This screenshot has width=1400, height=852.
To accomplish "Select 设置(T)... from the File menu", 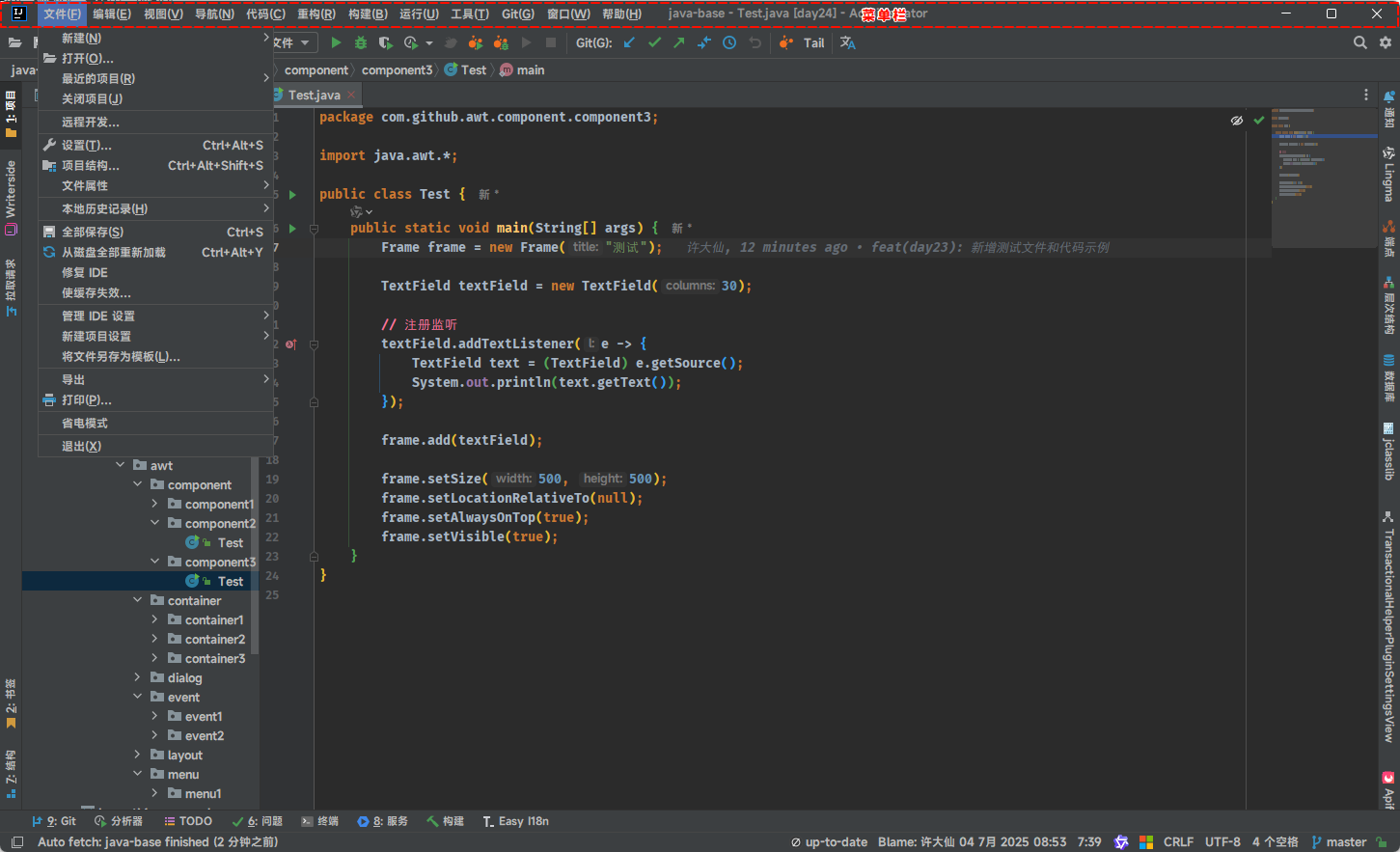I will coord(87,146).
